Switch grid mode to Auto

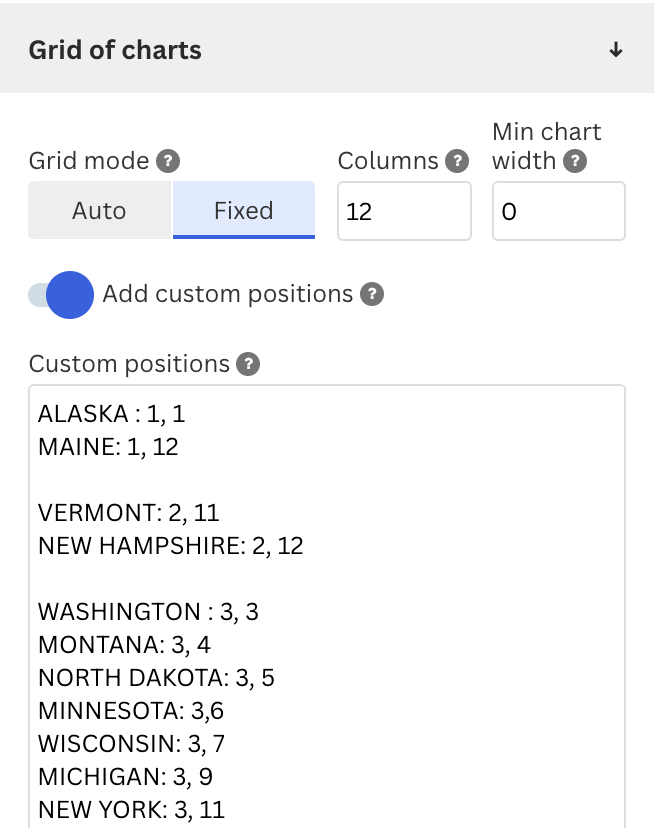99,211
